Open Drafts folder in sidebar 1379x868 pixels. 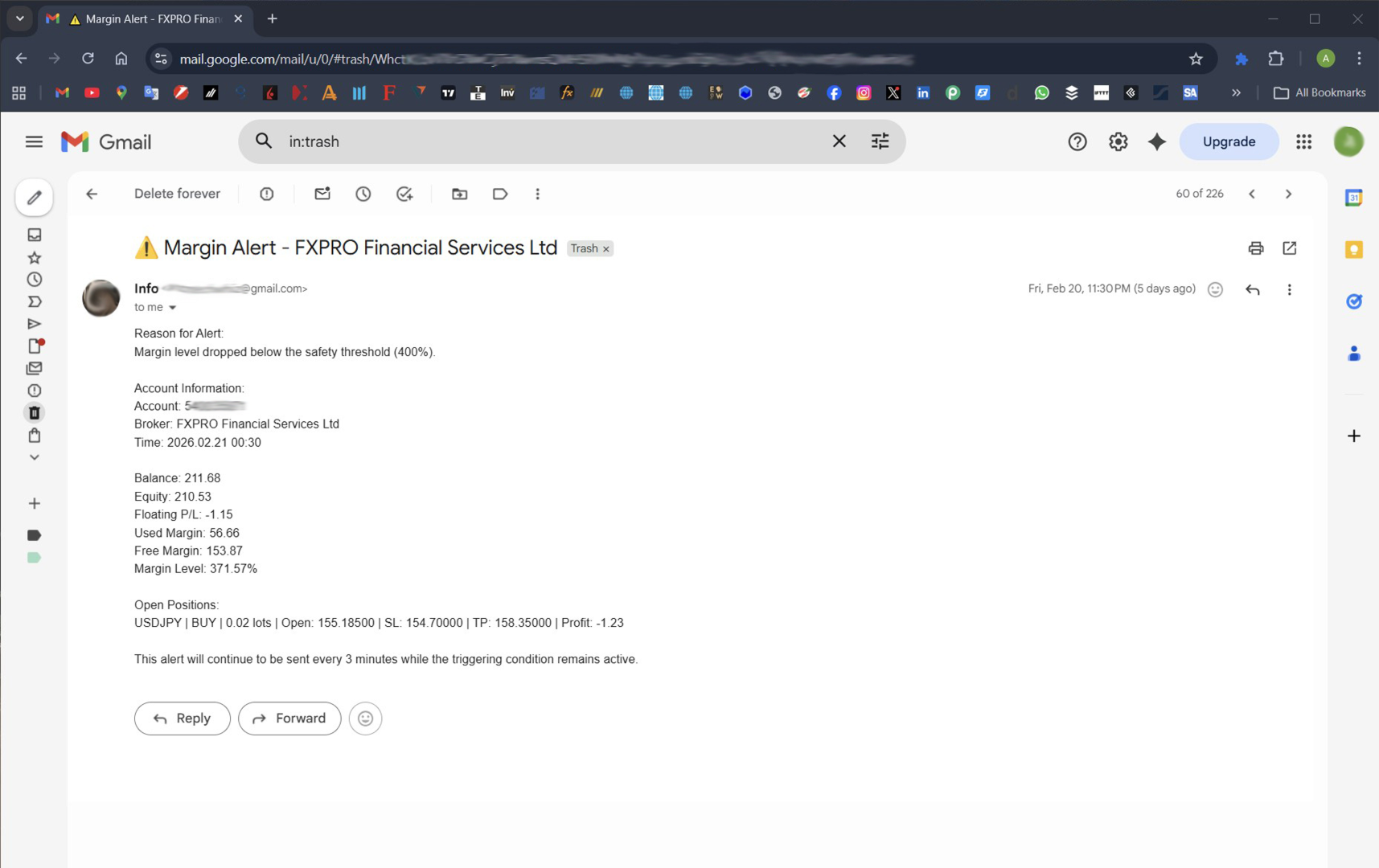click(x=34, y=346)
